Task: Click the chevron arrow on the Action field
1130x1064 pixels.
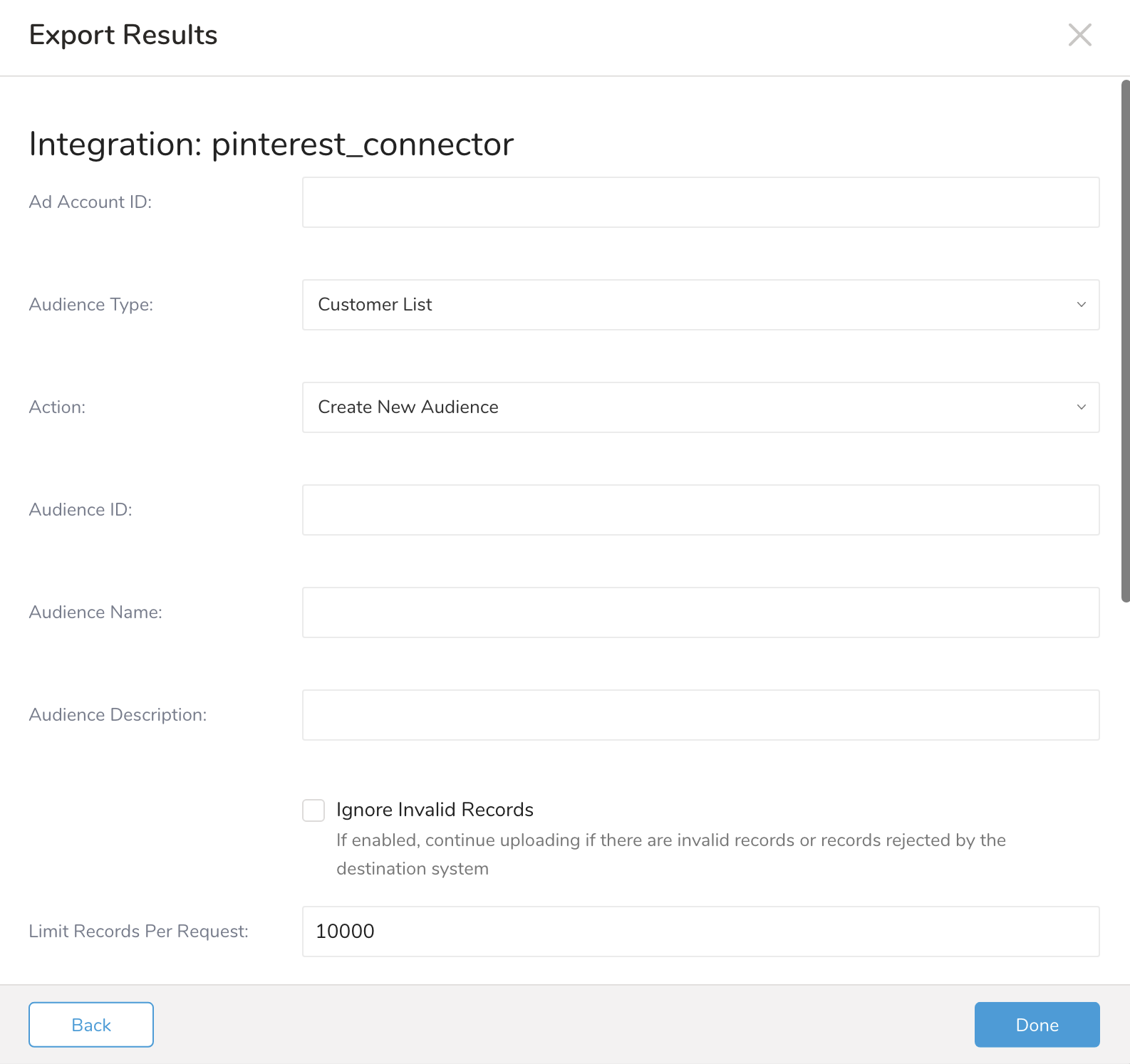Action: pos(1081,407)
